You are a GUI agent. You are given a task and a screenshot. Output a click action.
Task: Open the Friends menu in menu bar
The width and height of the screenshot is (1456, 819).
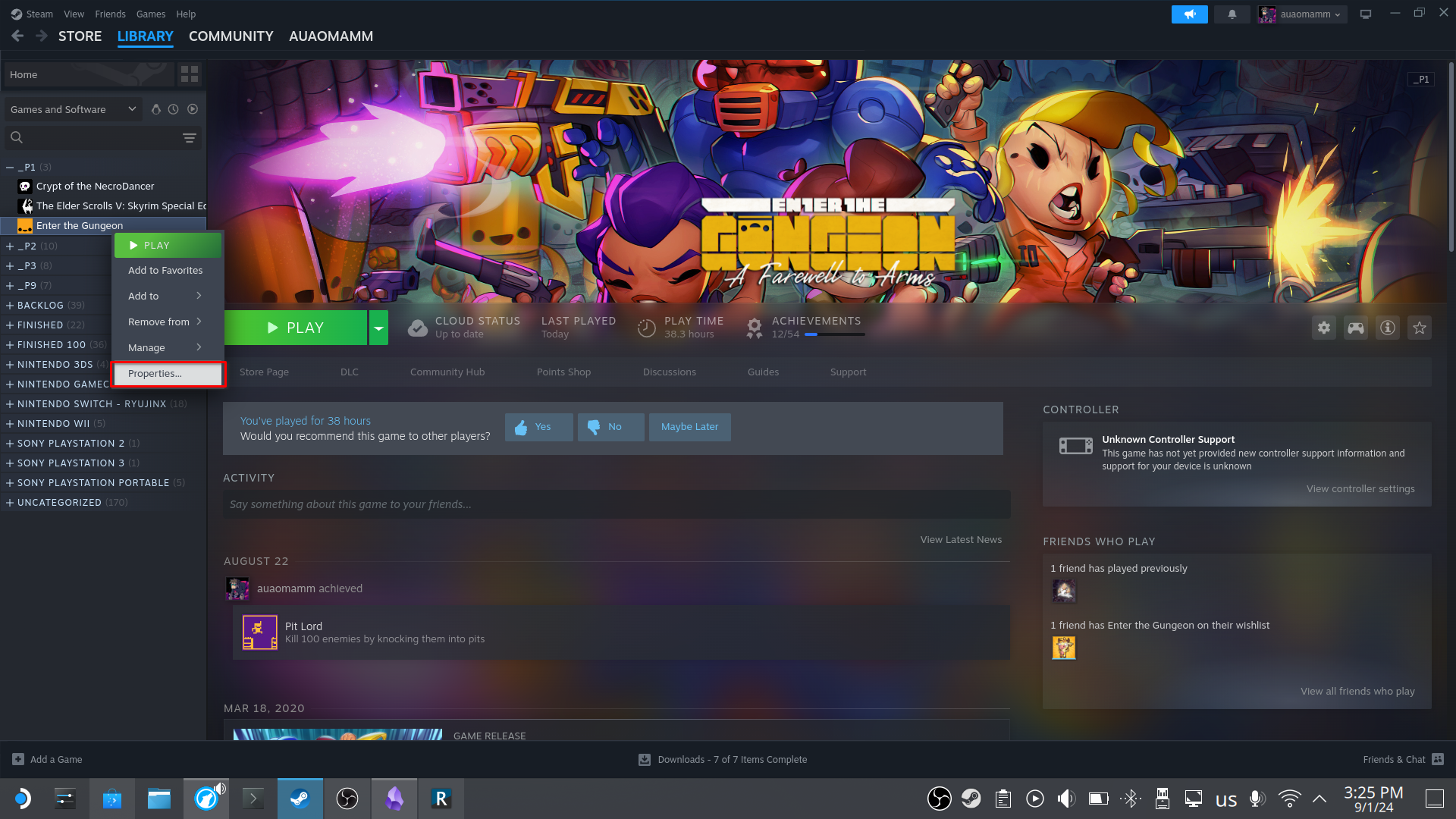[x=110, y=14]
